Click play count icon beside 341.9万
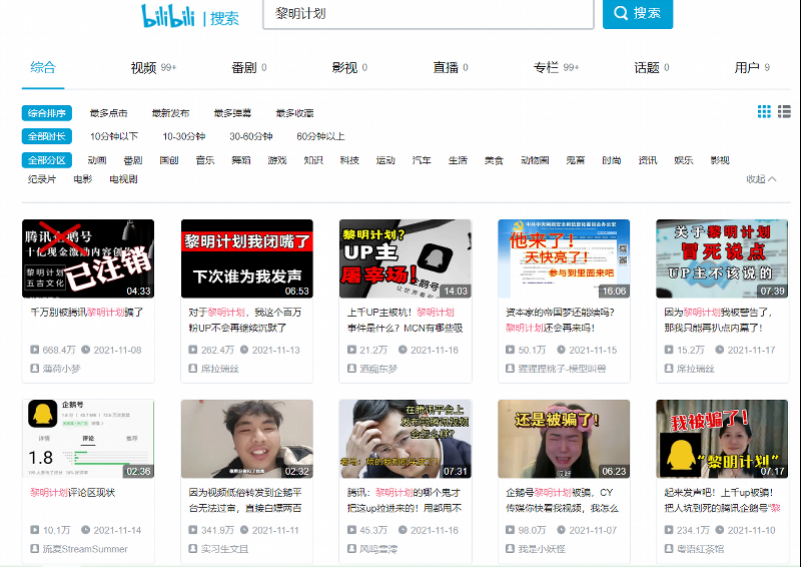The image size is (801, 567). (x=193, y=530)
